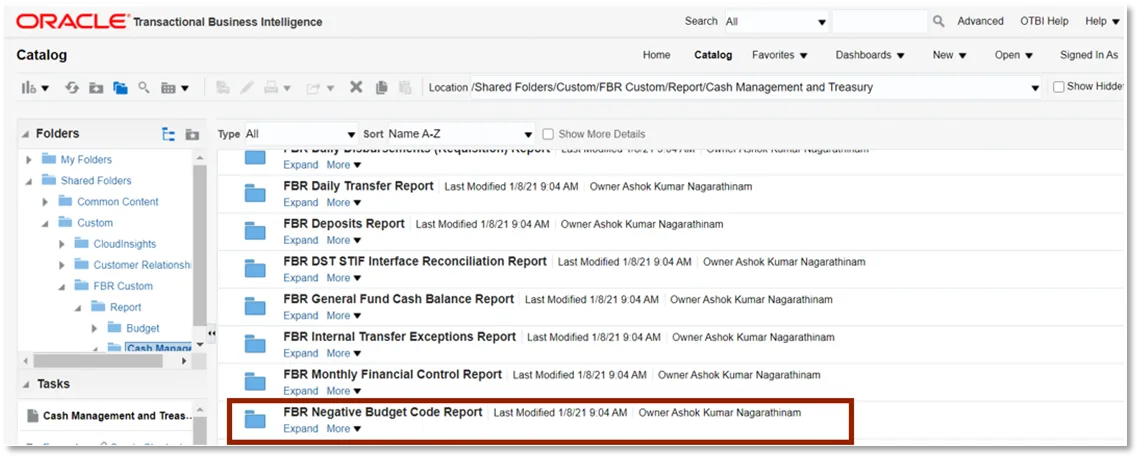
Task: Click the Advanced search link
Action: pyautogui.click(x=980, y=21)
